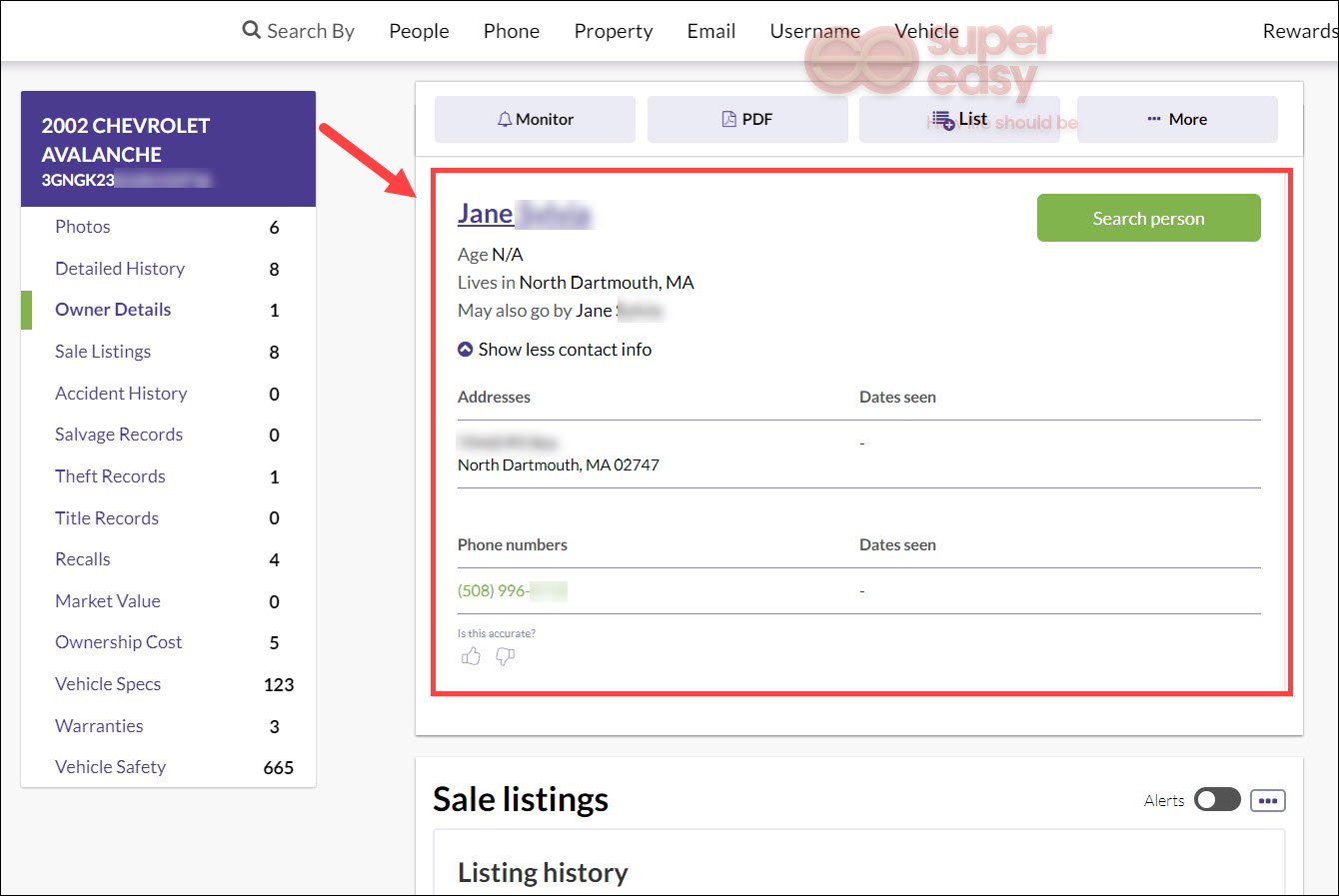Click the list-add icon beside List
1339x896 pixels.
coord(943,120)
